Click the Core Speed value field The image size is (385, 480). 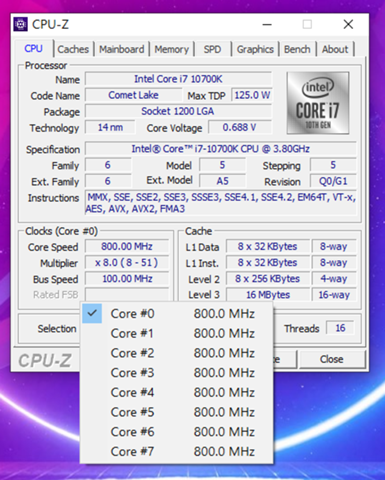(127, 247)
